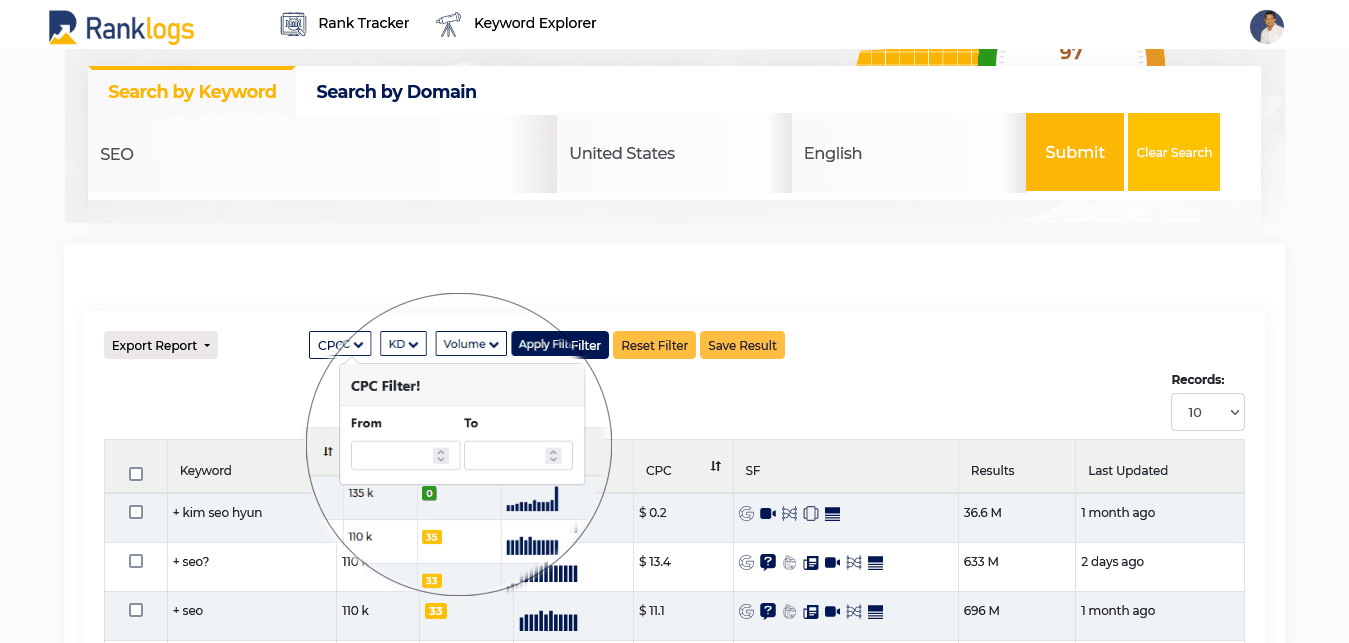Click the Clear Search button
Screen dimensions: 1349x643
pos(1174,152)
